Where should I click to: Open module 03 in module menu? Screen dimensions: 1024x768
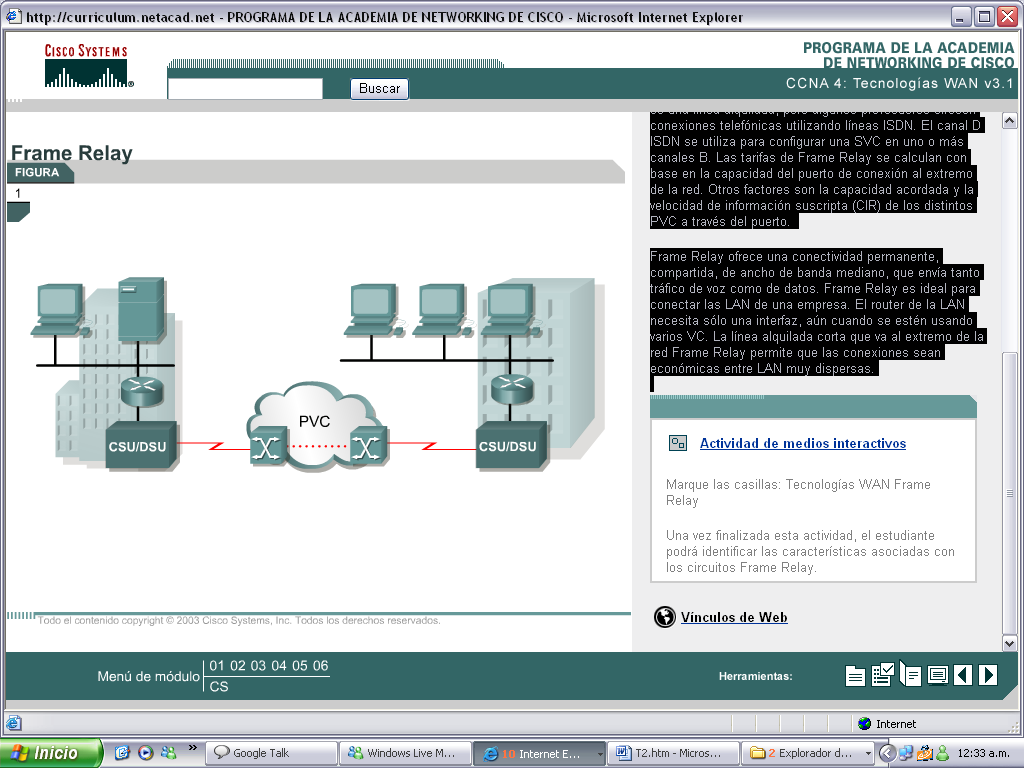tap(258, 665)
